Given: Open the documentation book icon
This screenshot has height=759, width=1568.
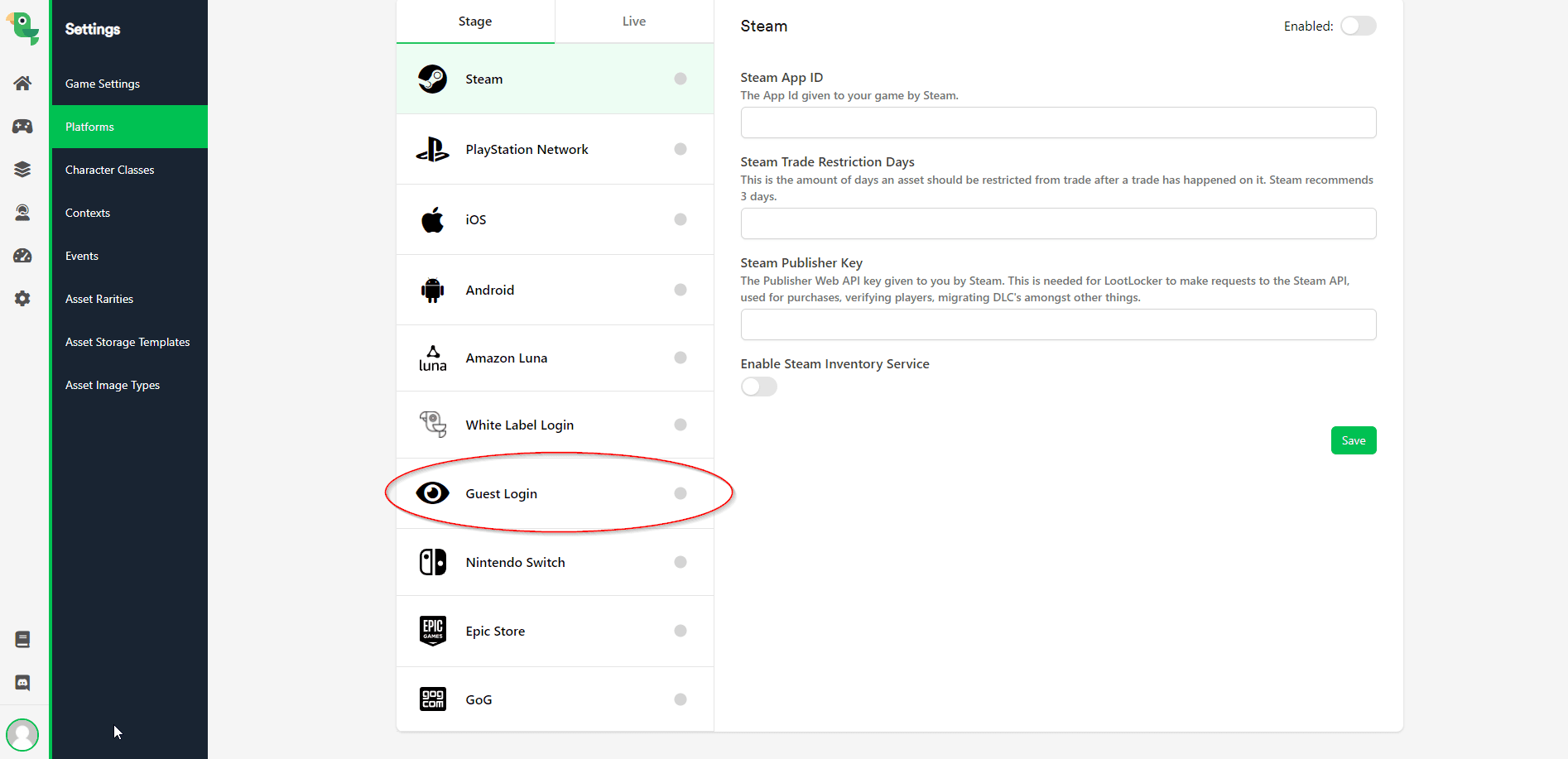Looking at the screenshot, I should (x=22, y=639).
